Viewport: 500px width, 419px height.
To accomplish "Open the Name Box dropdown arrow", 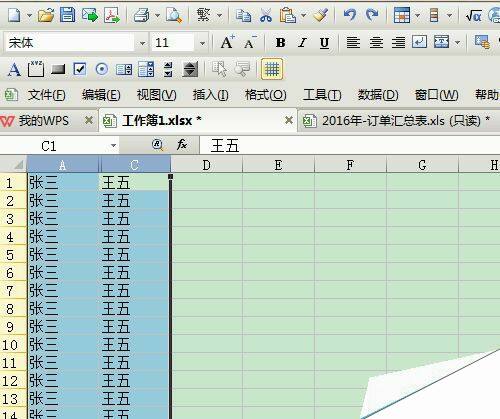I will (x=114, y=145).
